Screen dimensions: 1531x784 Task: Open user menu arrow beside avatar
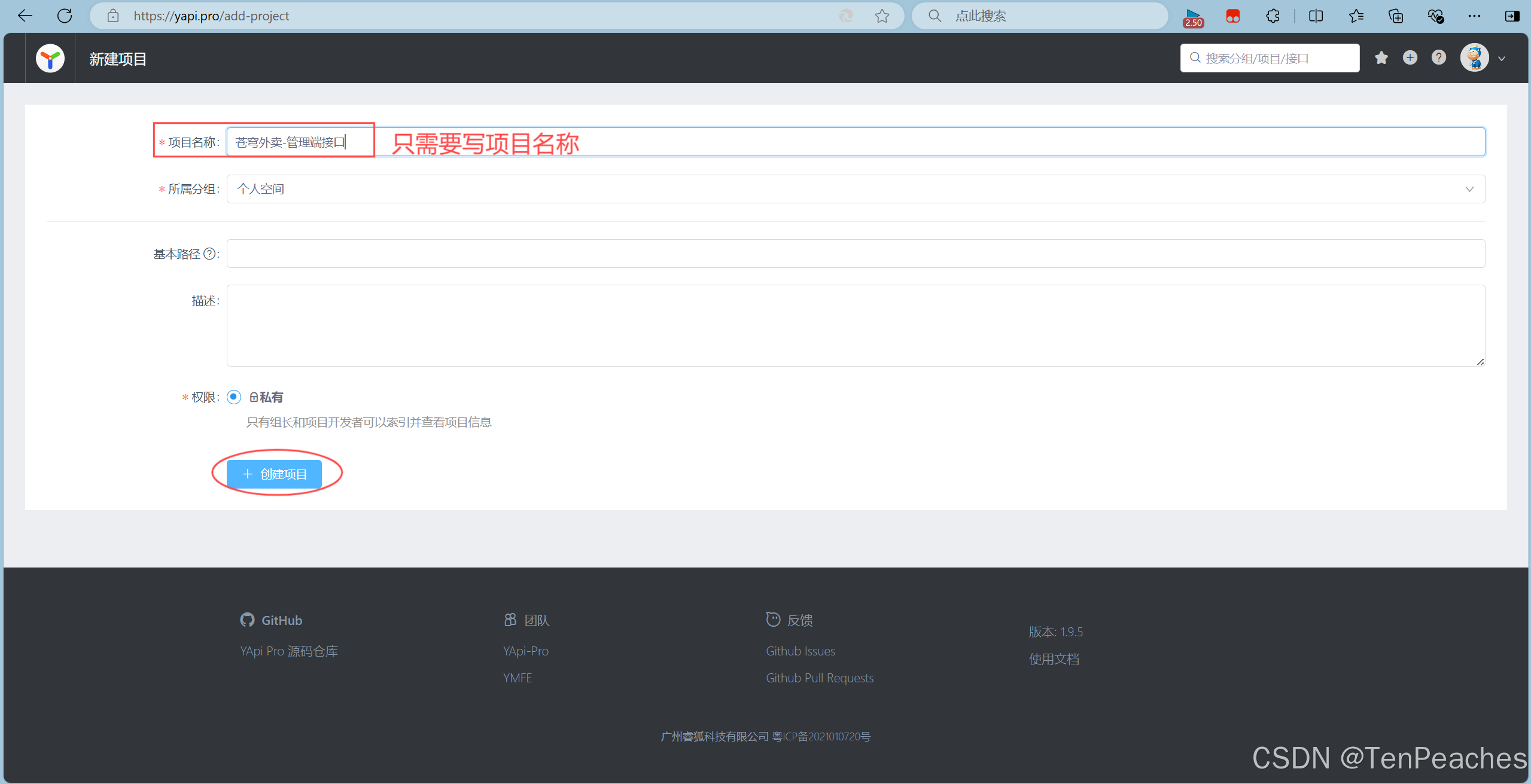coord(1502,59)
